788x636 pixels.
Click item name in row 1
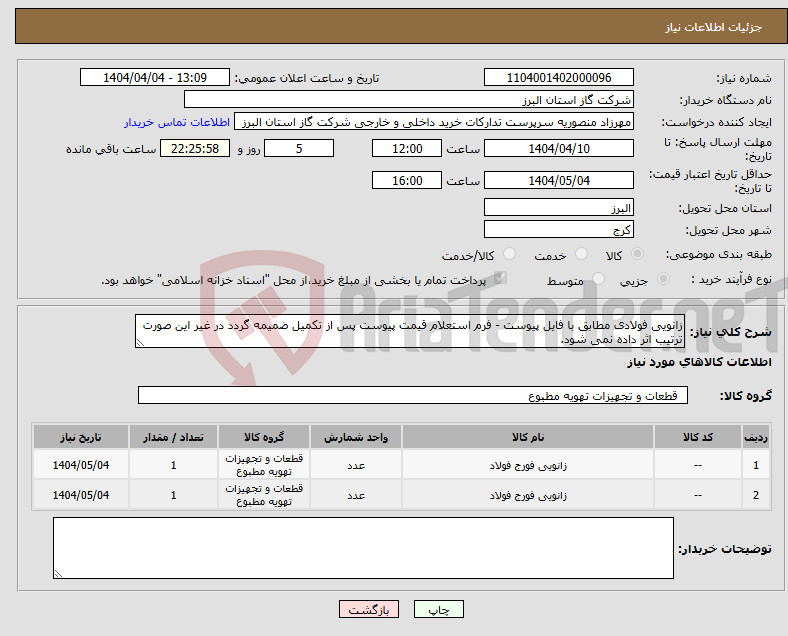point(528,466)
